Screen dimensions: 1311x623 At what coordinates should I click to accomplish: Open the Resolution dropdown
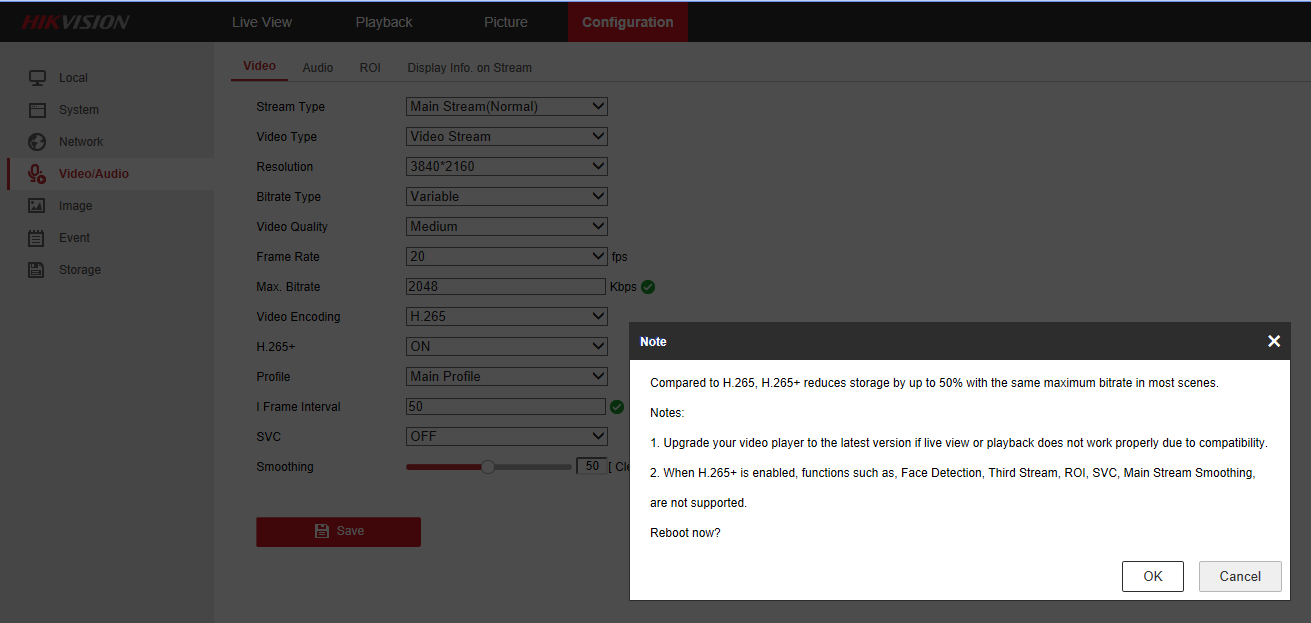click(x=506, y=166)
